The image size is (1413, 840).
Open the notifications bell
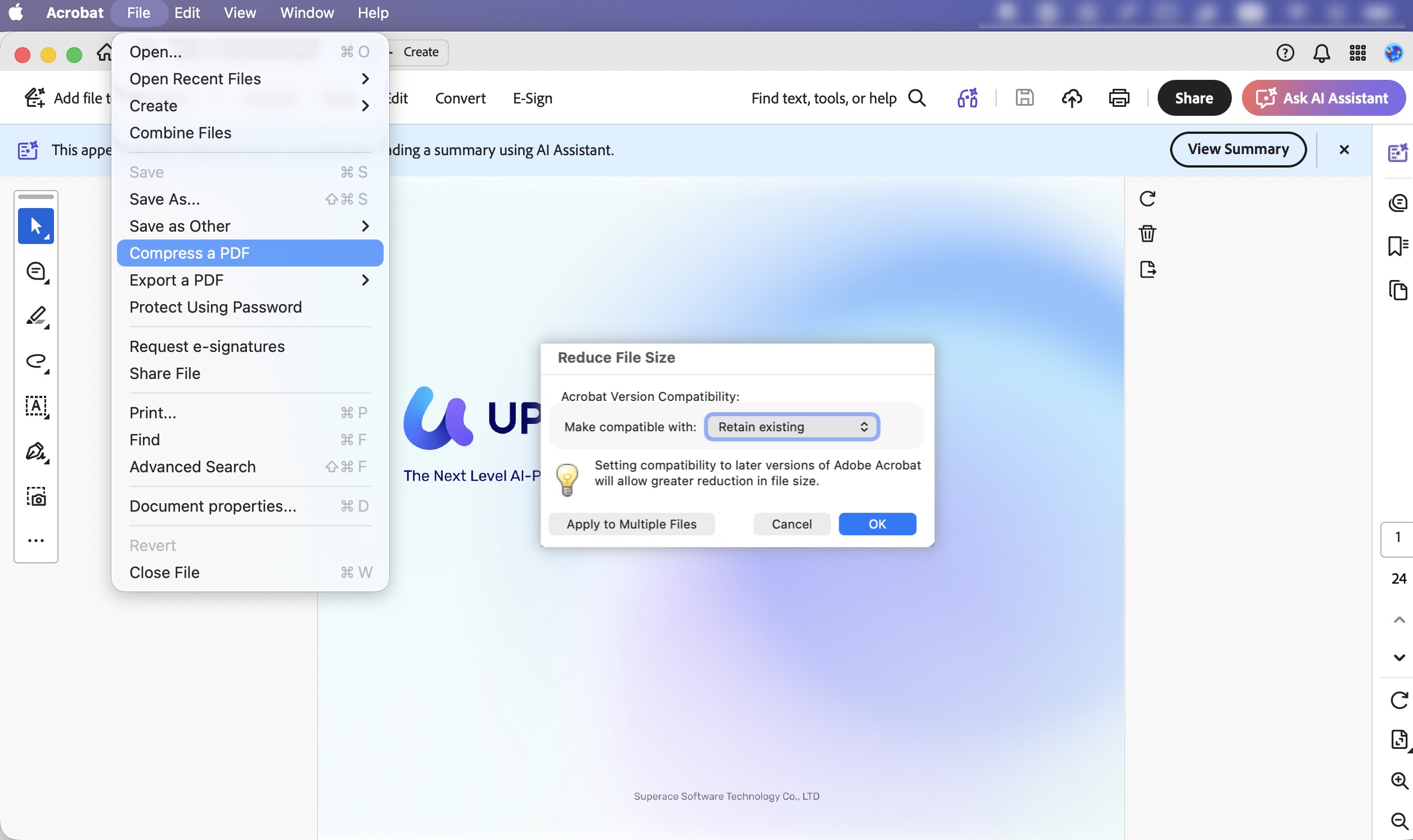[1321, 53]
